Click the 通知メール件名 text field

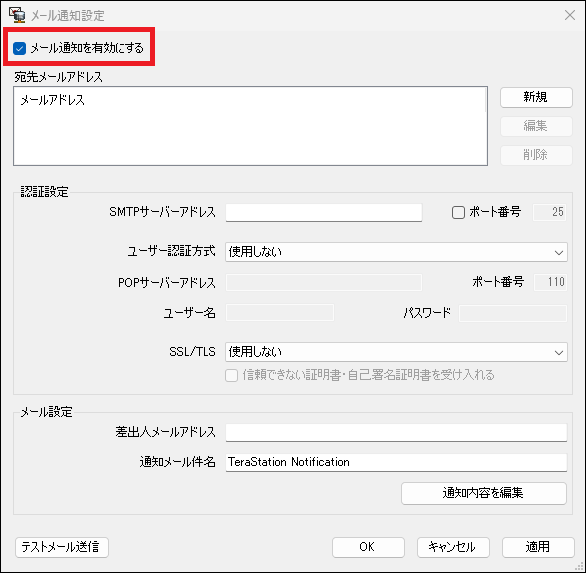[396, 462]
